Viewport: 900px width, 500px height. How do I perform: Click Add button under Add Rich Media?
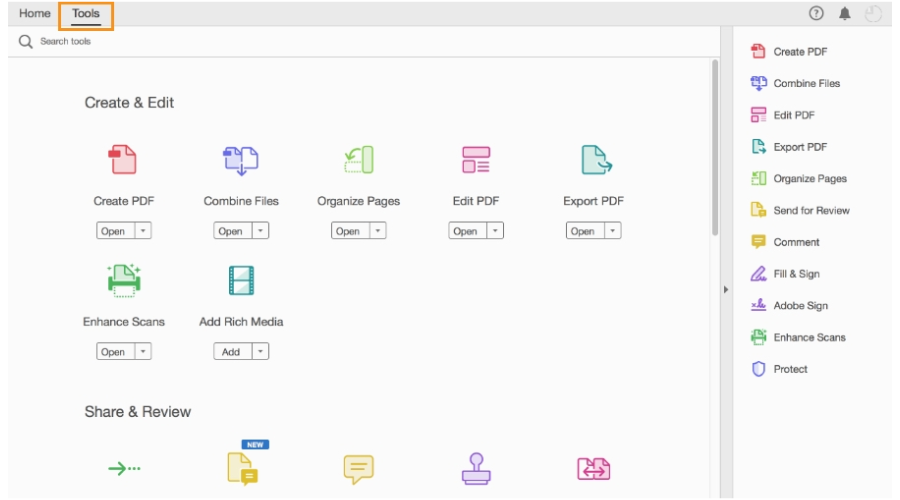233,351
